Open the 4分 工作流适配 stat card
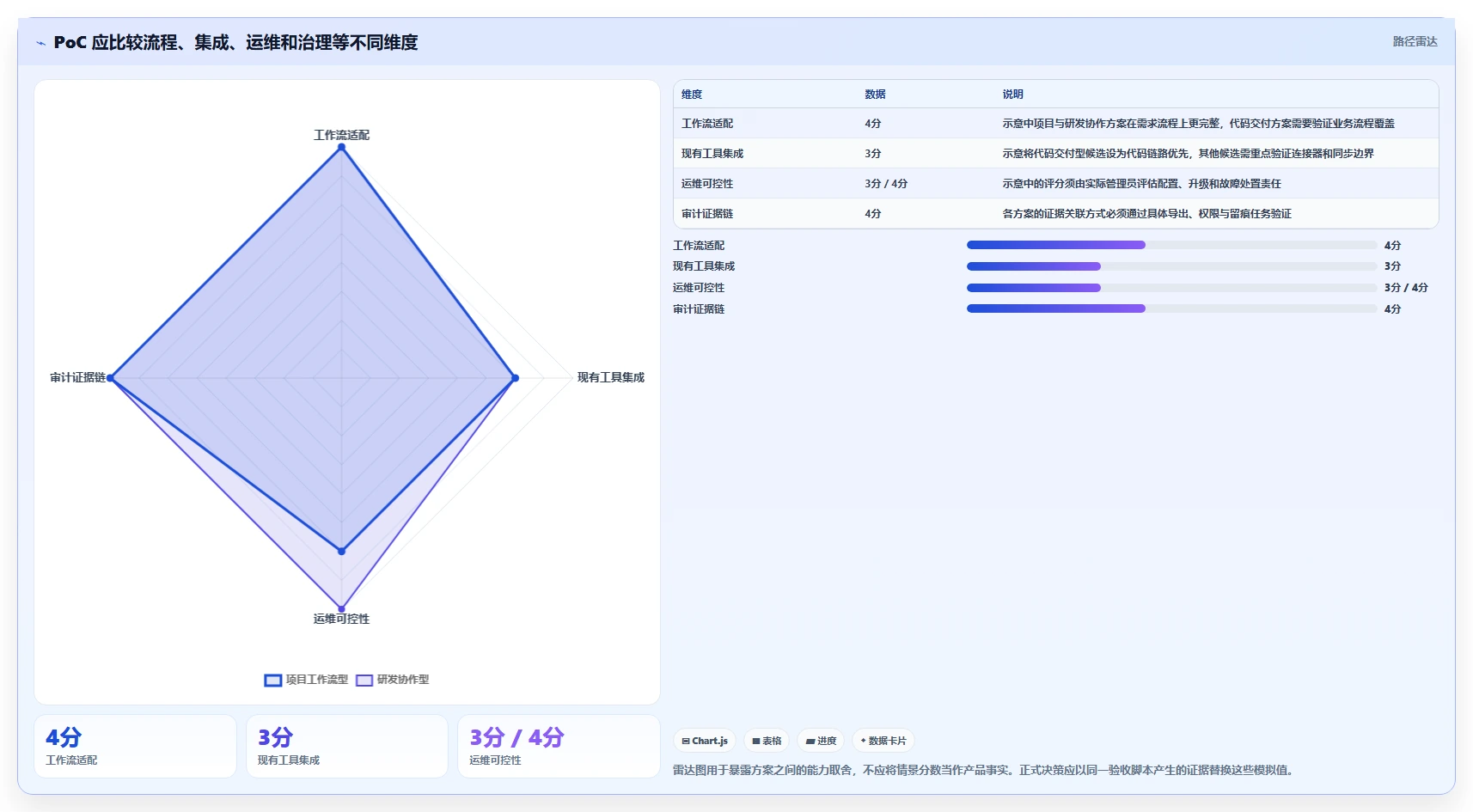The width and height of the screenshot is (1473, 812). pos(135,747)
